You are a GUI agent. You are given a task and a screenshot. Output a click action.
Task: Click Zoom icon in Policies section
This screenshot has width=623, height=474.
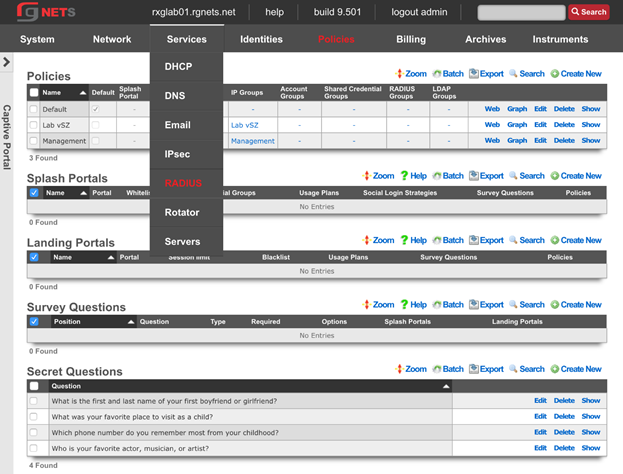[400, 74]
